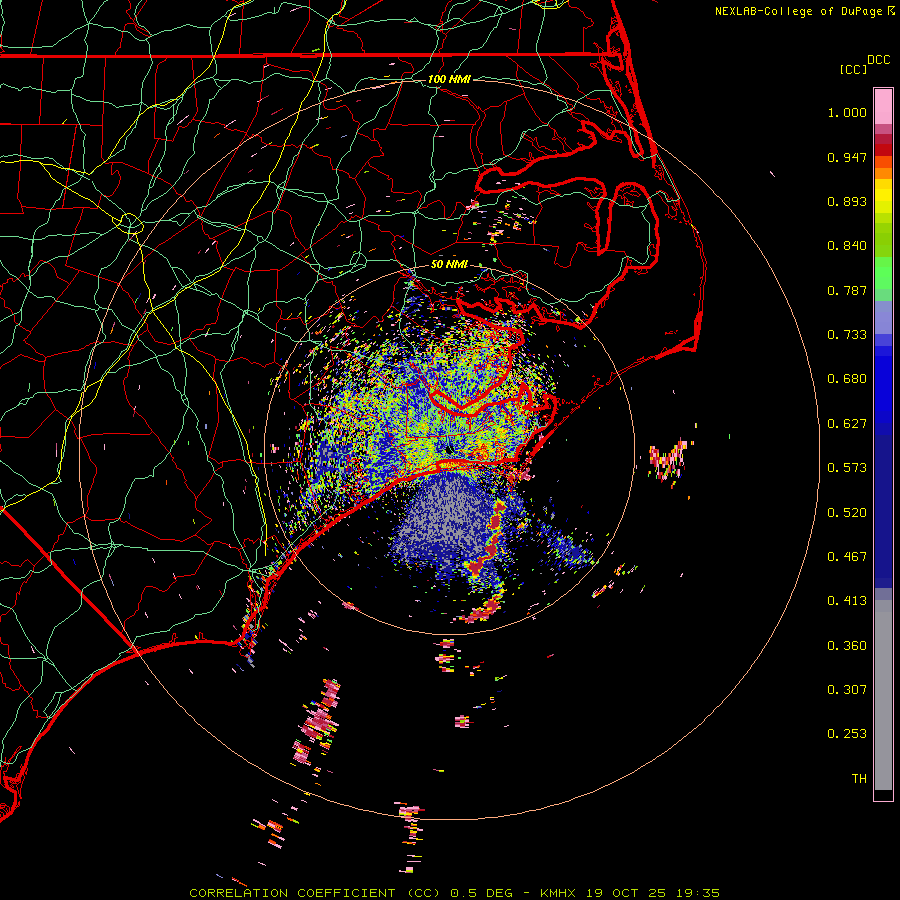
Task: Click the 0.253 color scale value
Action: coord(847,734)
